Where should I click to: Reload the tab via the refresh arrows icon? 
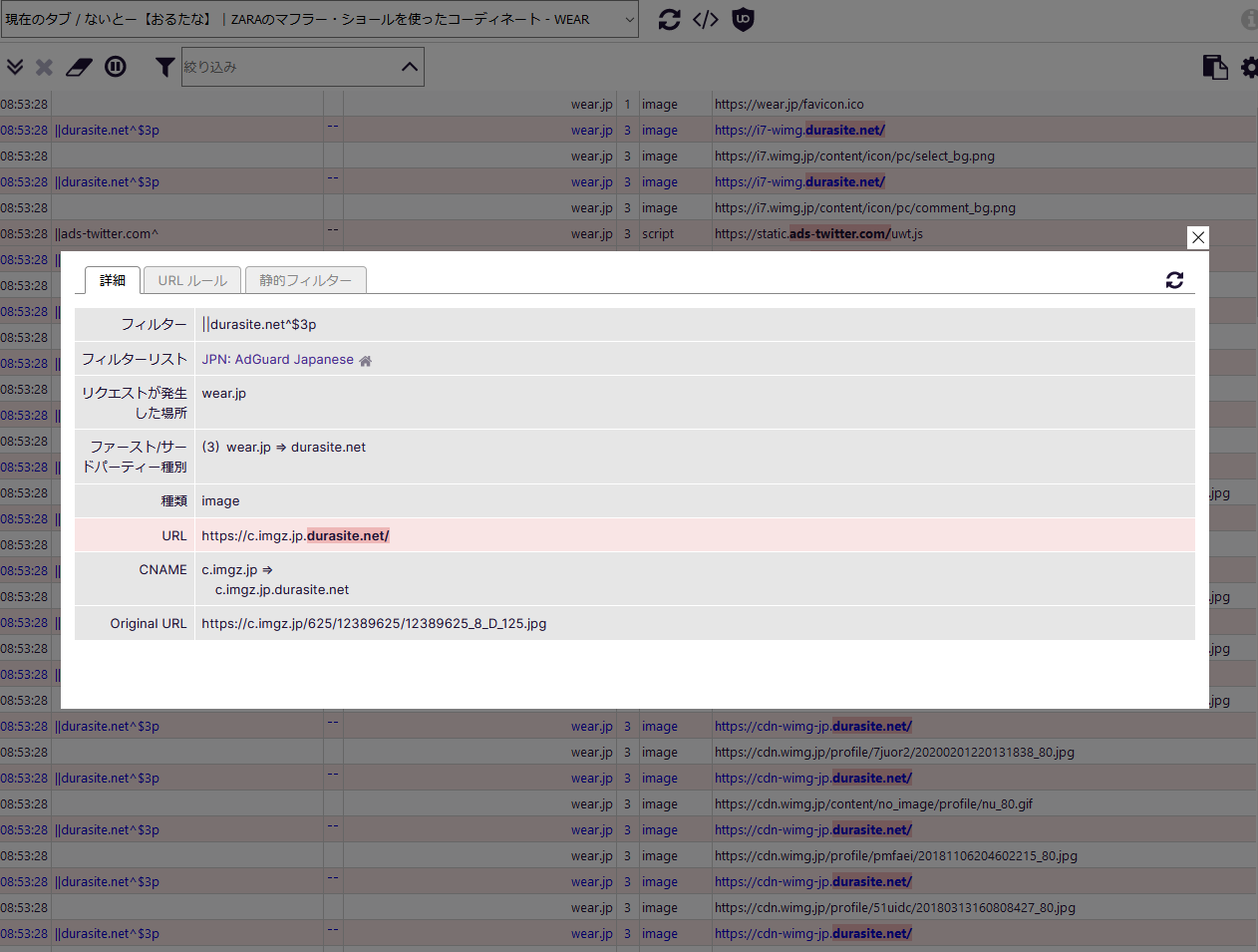pos(669,19)
